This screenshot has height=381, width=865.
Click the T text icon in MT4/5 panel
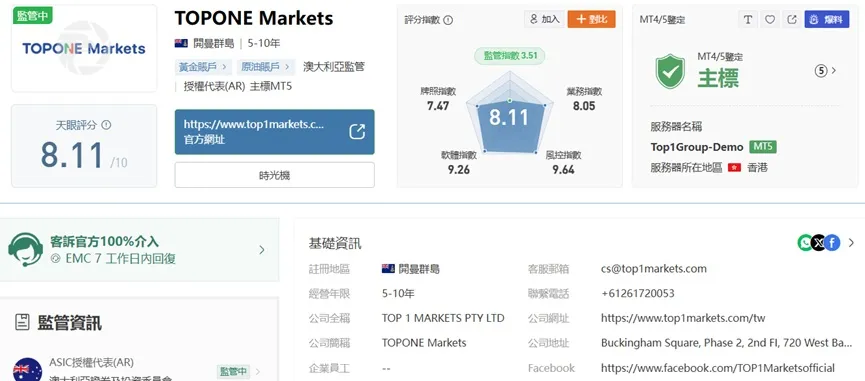coord(747,19)
